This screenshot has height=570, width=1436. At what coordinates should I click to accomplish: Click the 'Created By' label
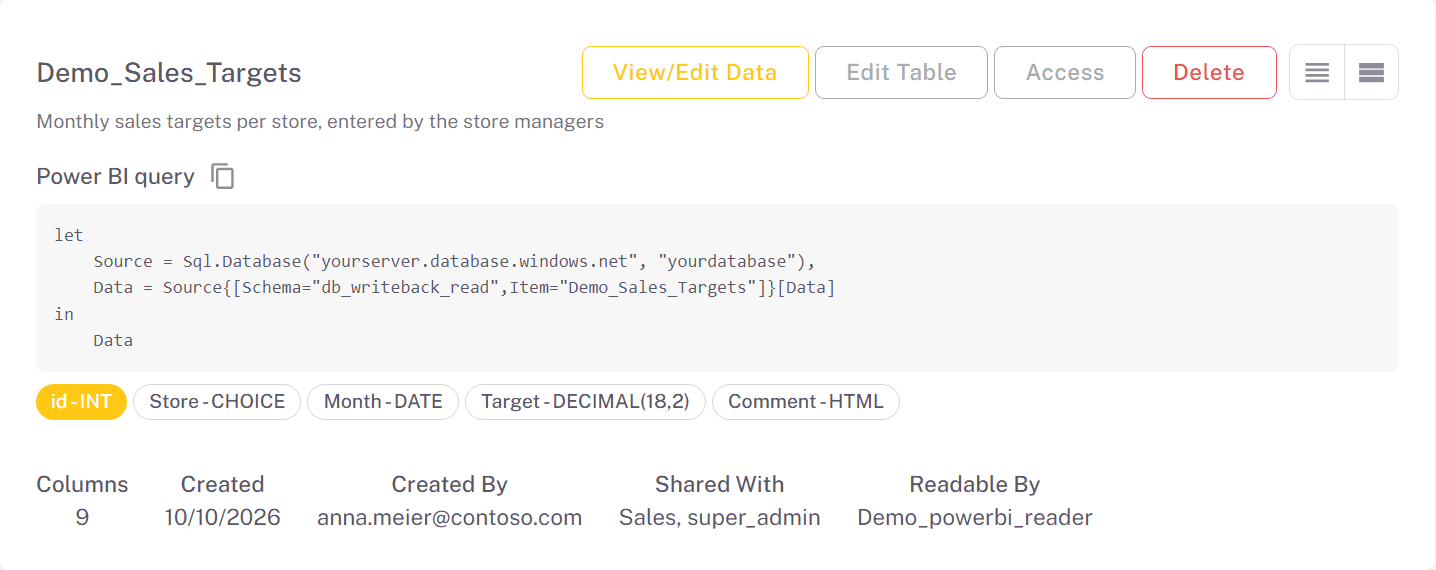pyautogui.click(x=449, y=485)
